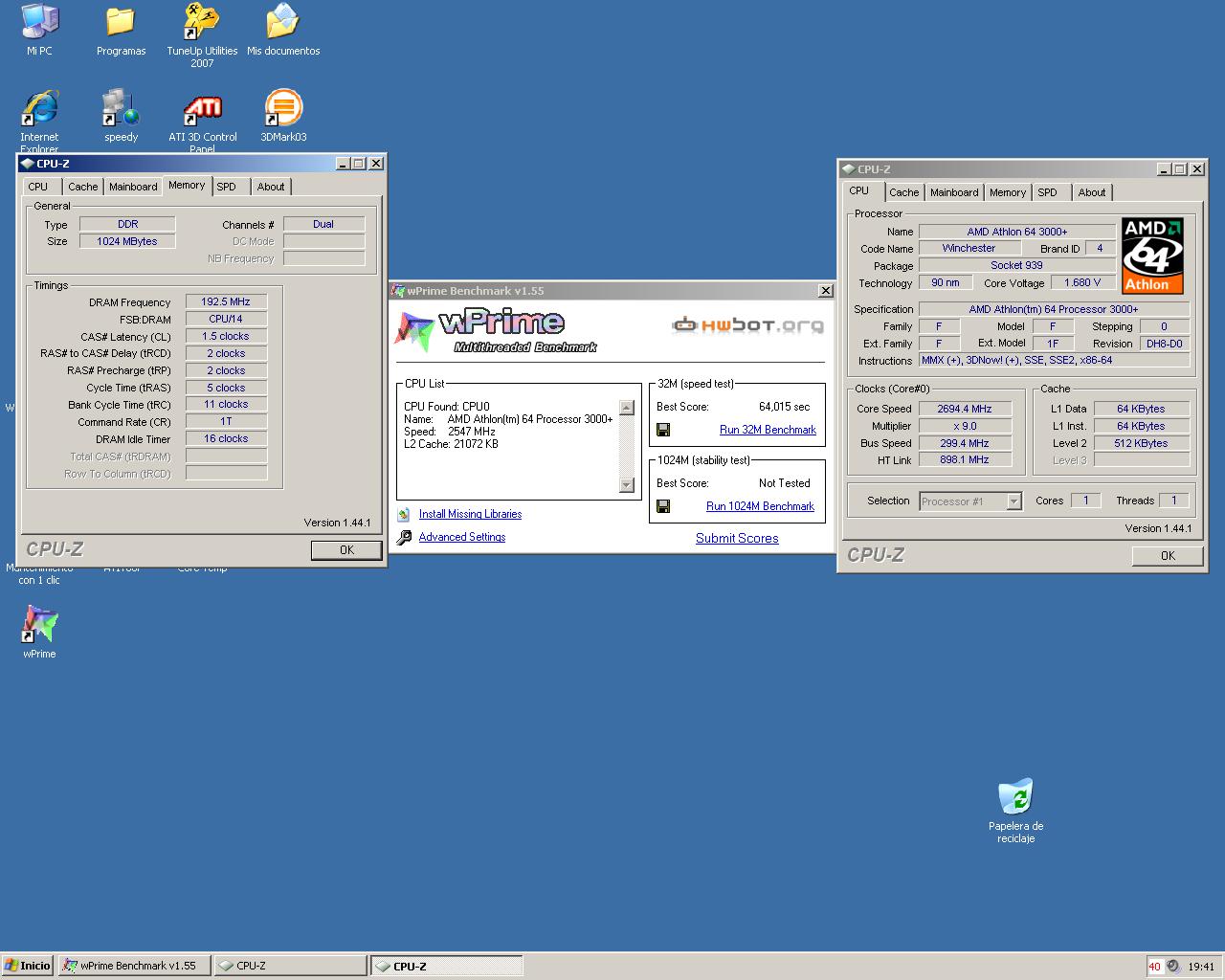This screenshot has width=1225, height=980.
Task: Open the Papelera de reciclaje icon
Action: pyautogui.click(x=1015, y=796)
